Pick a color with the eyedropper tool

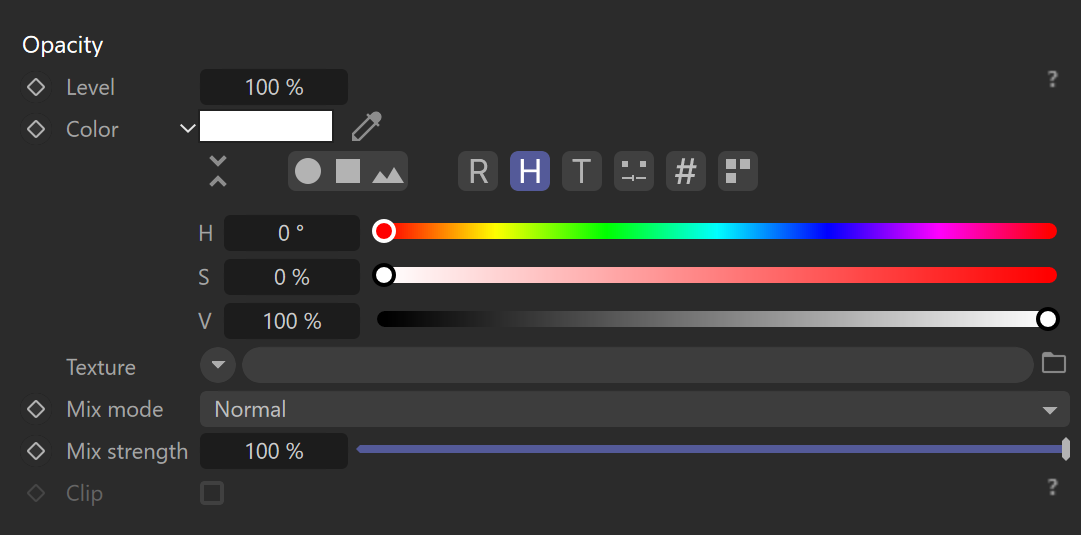click(x=366, y=127)
